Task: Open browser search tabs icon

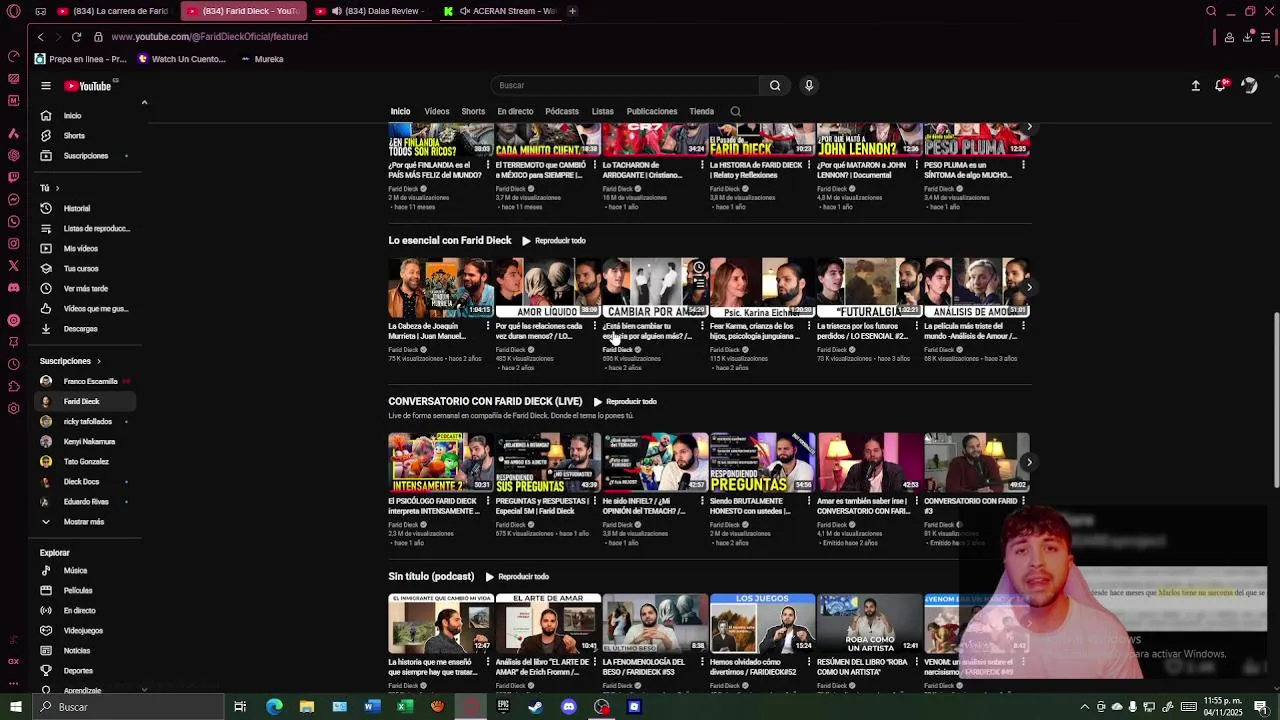Action: (x=1211, y=11)
